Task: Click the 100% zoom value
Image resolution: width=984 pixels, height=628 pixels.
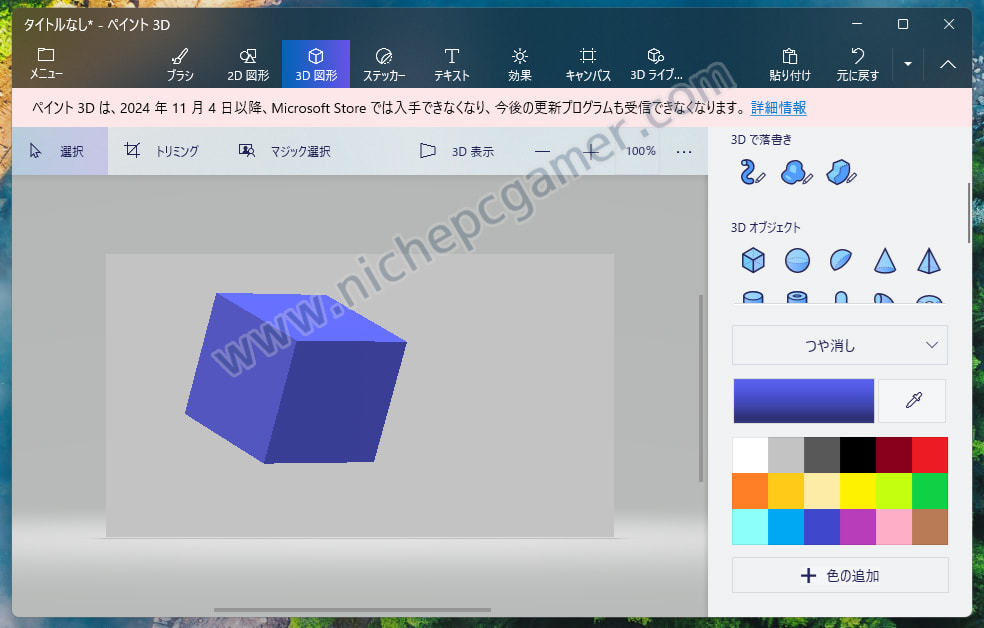Action: pos(640,151)
